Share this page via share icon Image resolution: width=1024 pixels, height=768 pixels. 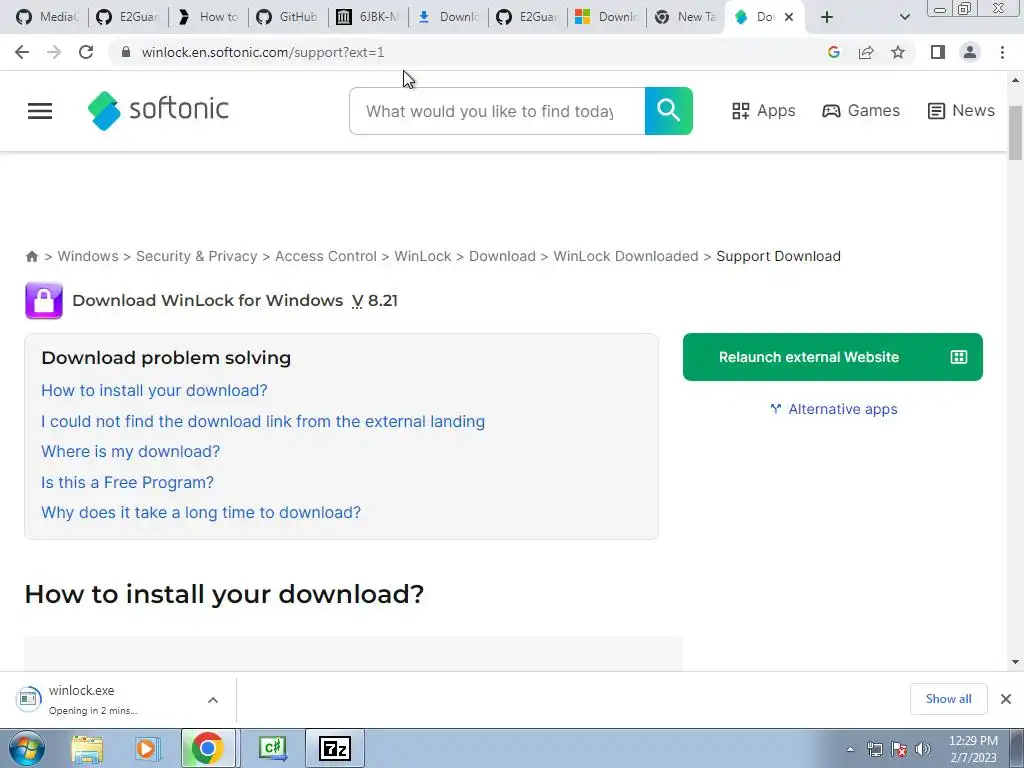(x=866, y=52)
